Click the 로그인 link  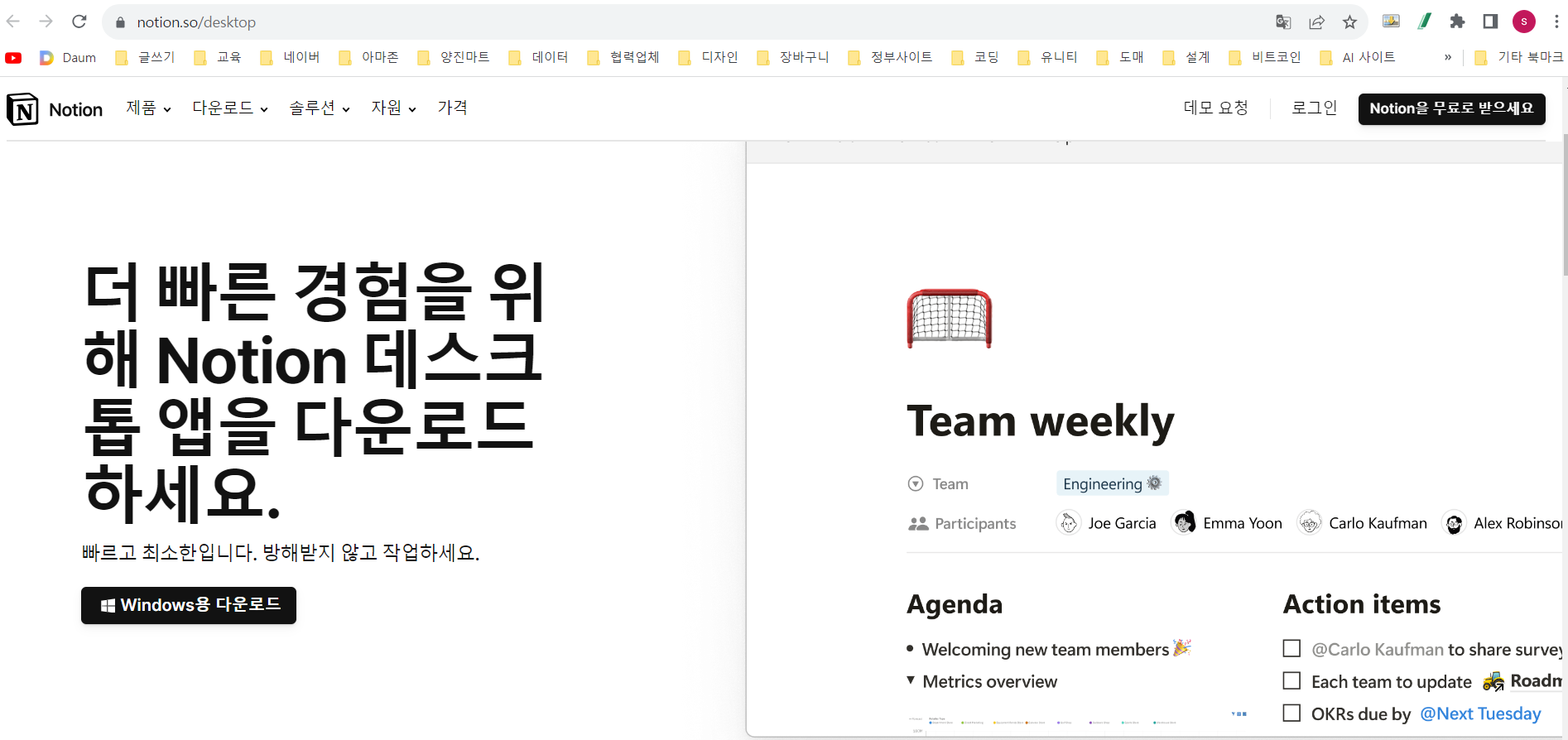coord(1315,108)
